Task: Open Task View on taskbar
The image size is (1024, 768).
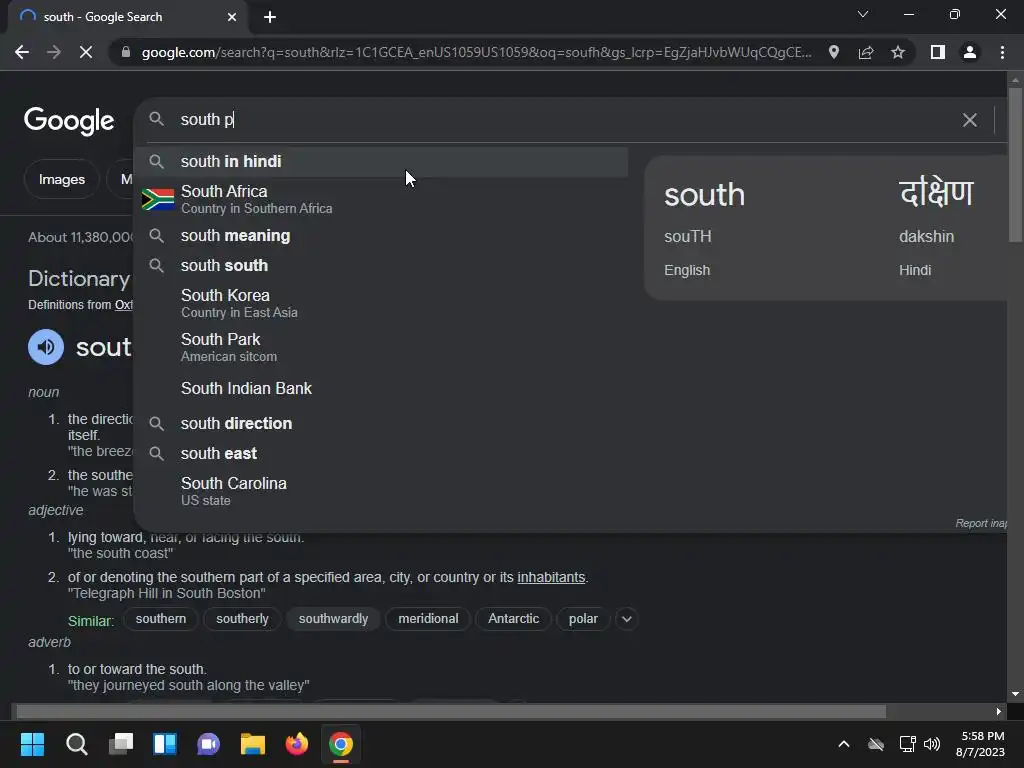Action: click(x=121, y=744)
